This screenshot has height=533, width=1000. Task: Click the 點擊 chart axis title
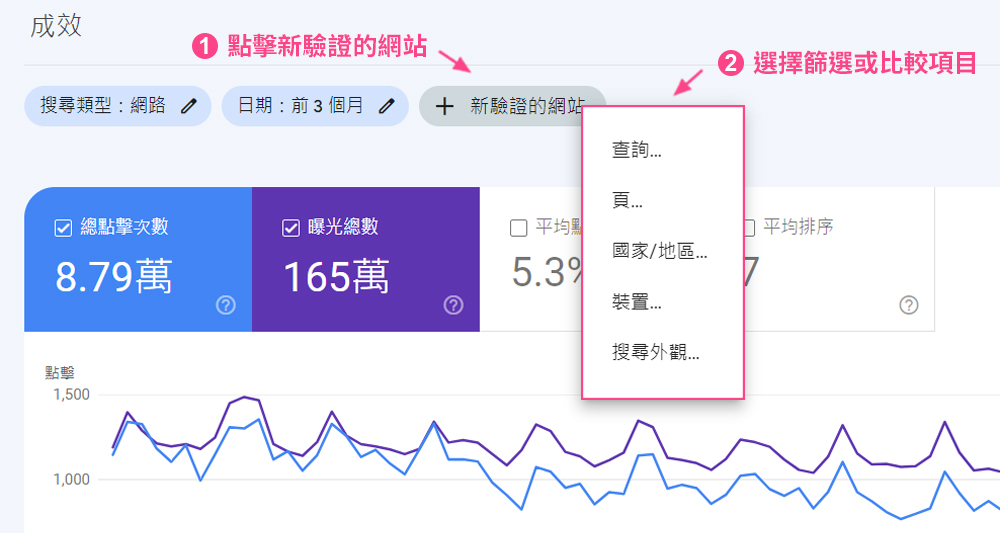(x=59, y=373)
